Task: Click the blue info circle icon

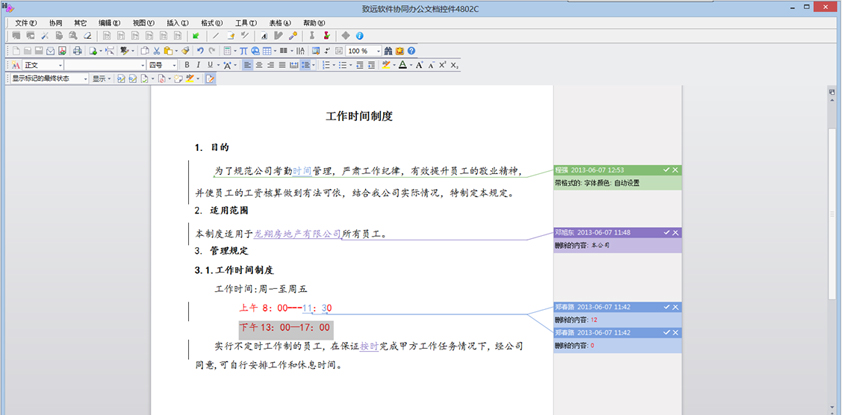Action: tap(360, 35)
